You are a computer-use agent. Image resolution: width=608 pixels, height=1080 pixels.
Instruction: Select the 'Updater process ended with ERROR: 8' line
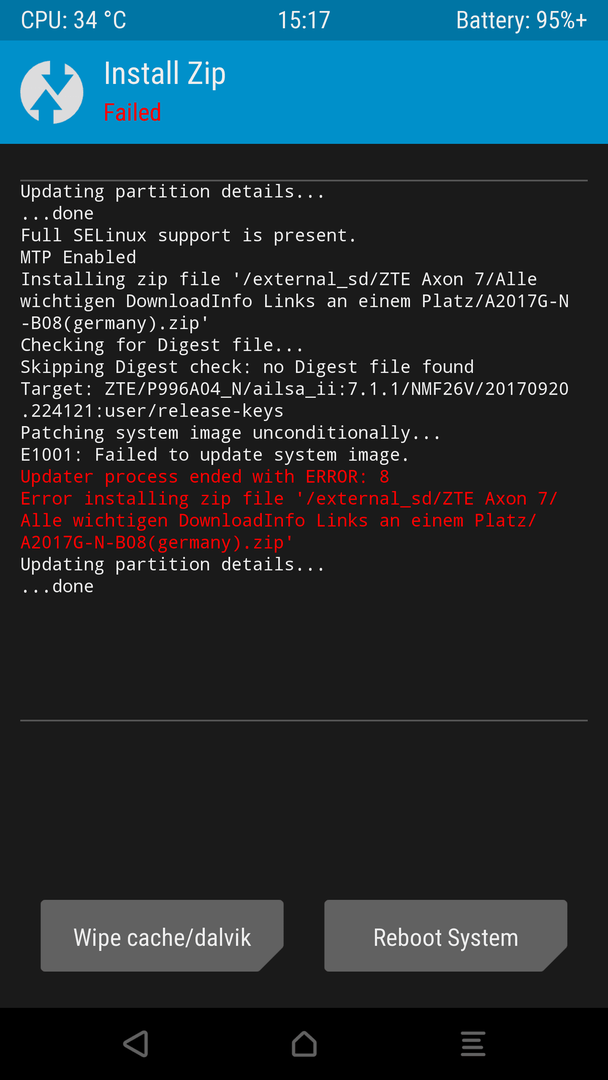click(x=205, y=477)
